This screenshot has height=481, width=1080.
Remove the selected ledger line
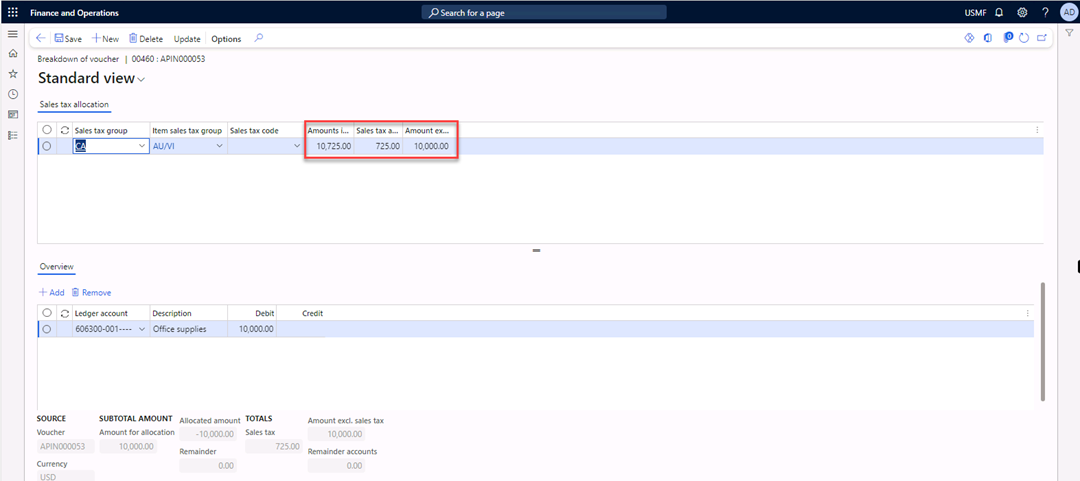[92, 293]
